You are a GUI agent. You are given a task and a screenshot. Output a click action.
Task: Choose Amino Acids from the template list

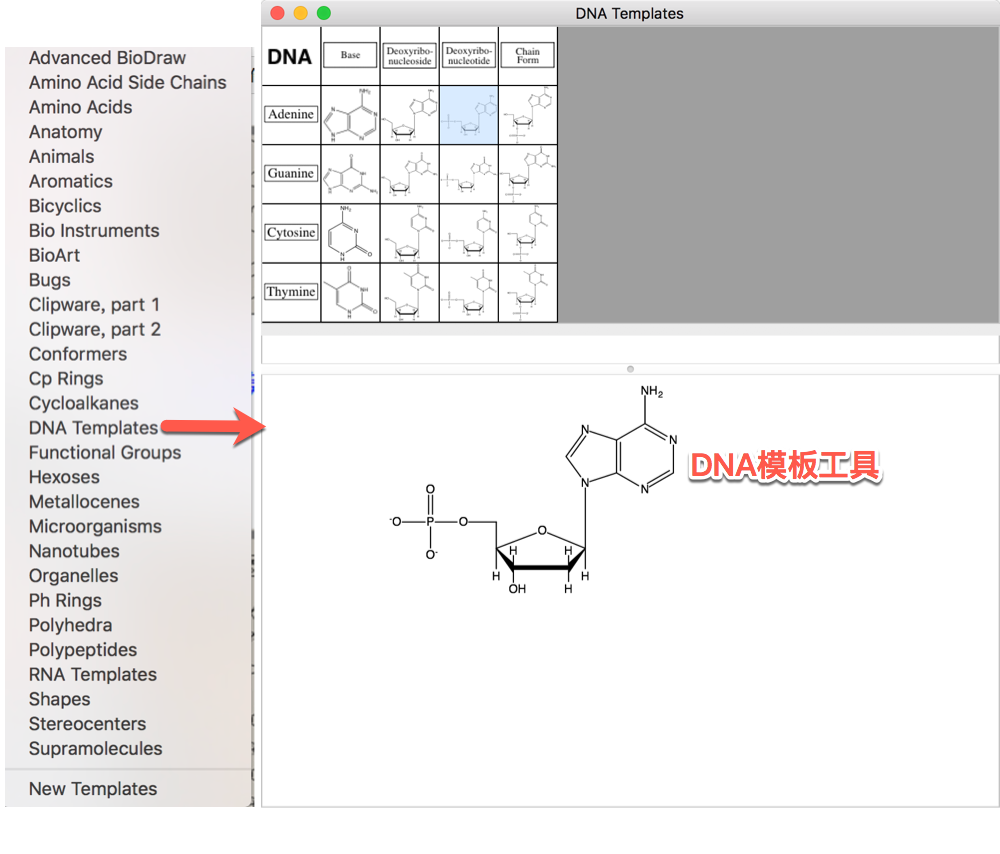pos(80,107)
